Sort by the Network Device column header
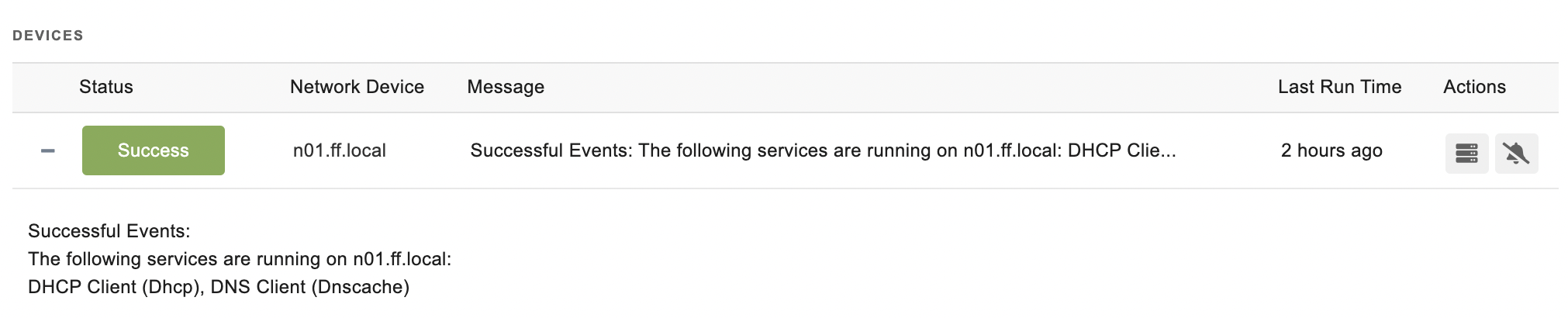This screenshot has width=1568, height=318. (x=357, y=87)
